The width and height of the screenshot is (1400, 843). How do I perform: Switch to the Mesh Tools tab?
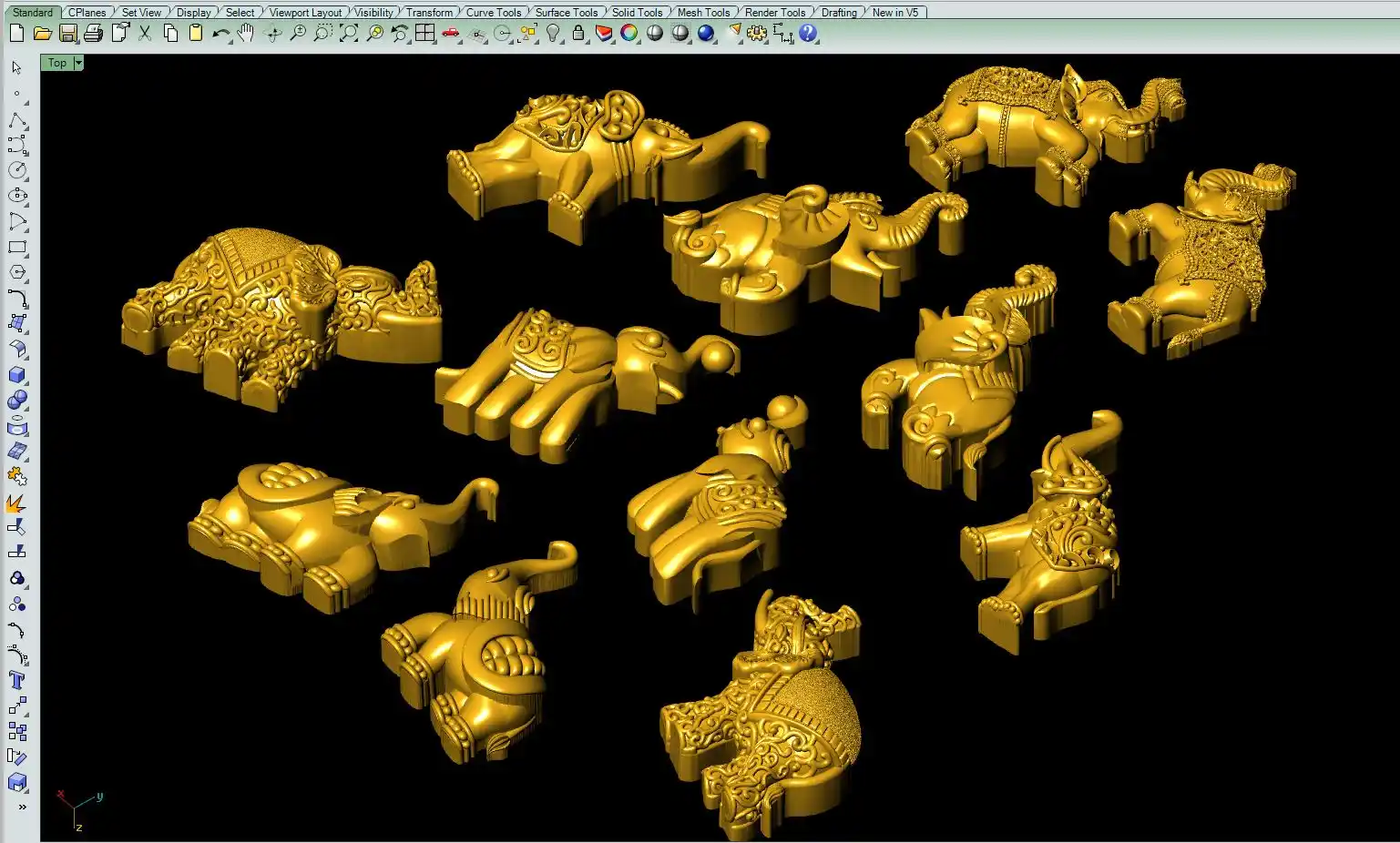pos(703,12)
